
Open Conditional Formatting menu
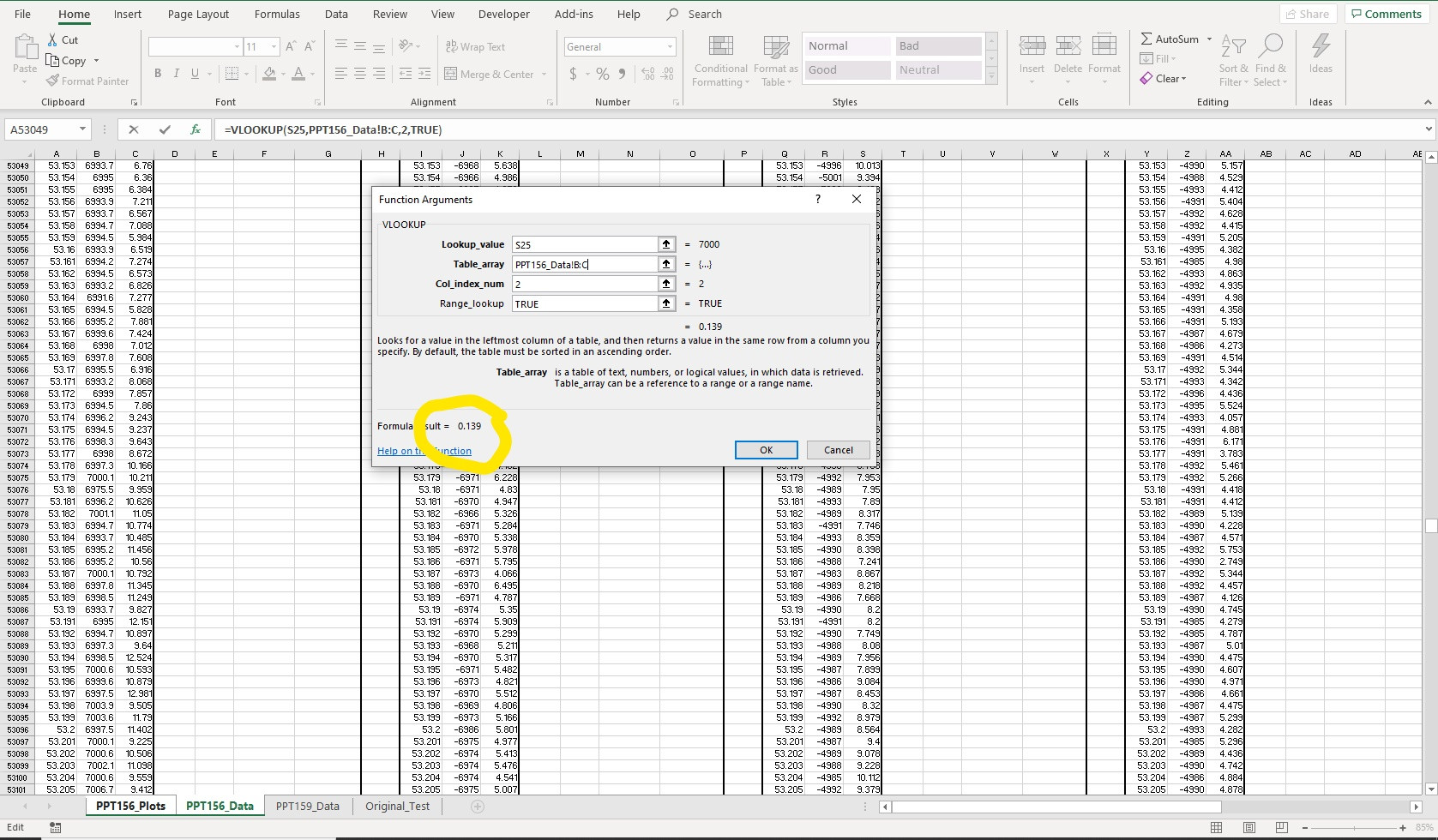pyautogui.click(x=721, y=62)
